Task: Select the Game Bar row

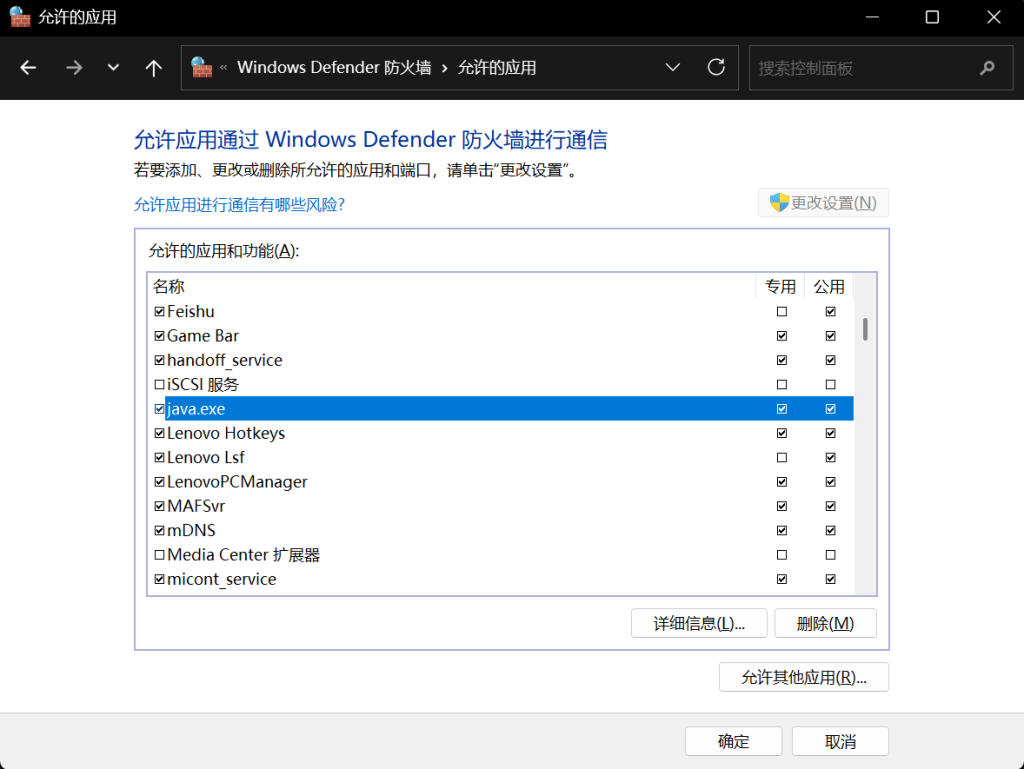Action: click(501, 336)
